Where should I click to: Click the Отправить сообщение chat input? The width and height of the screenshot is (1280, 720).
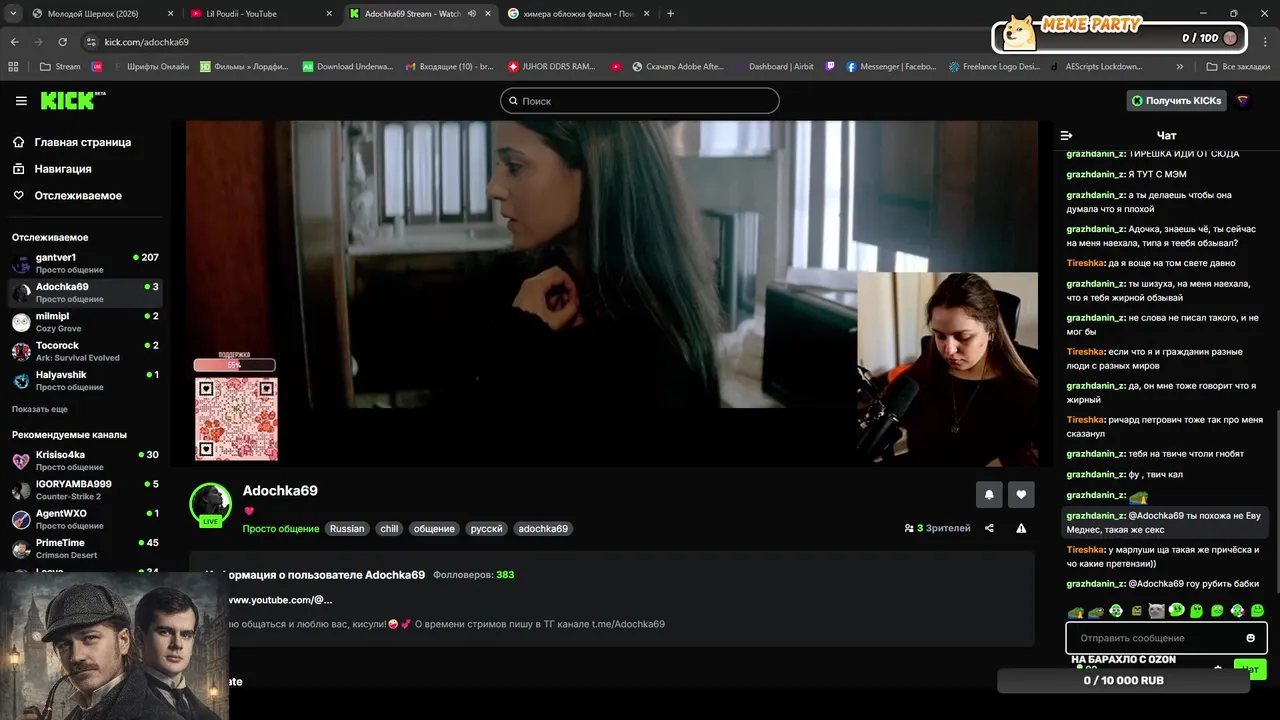click(x=1166, y=638)
